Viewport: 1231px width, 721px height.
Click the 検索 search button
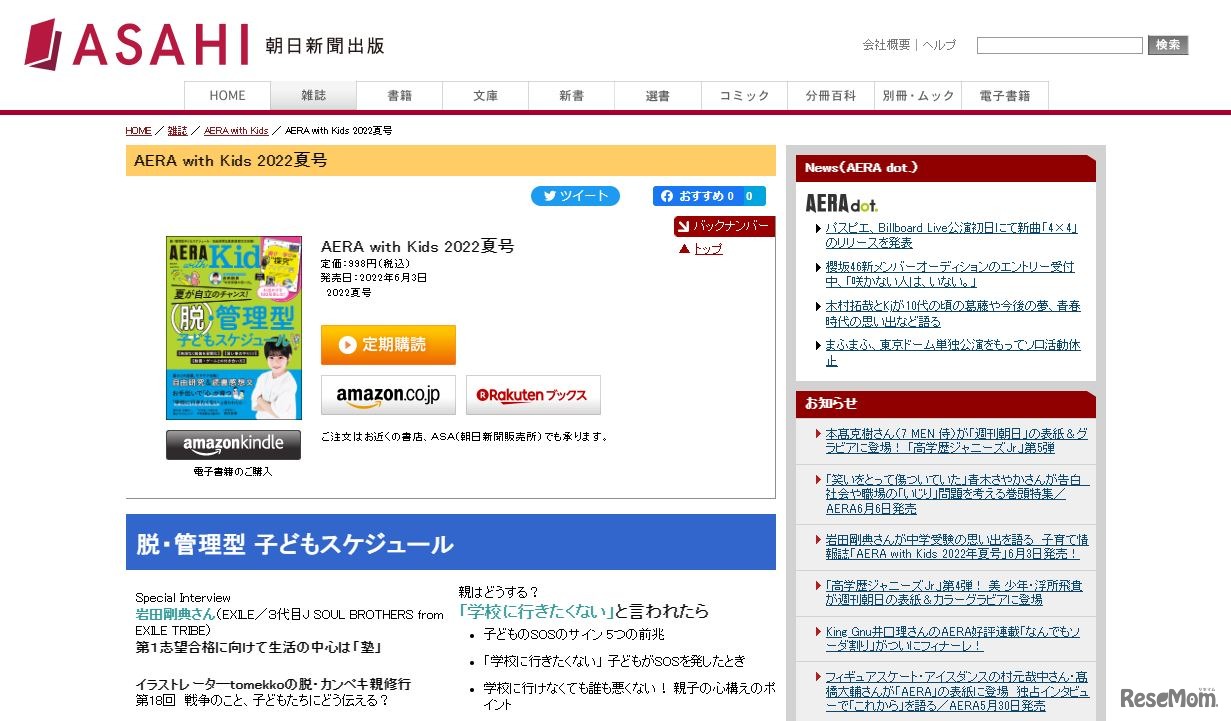point(1167,45)
